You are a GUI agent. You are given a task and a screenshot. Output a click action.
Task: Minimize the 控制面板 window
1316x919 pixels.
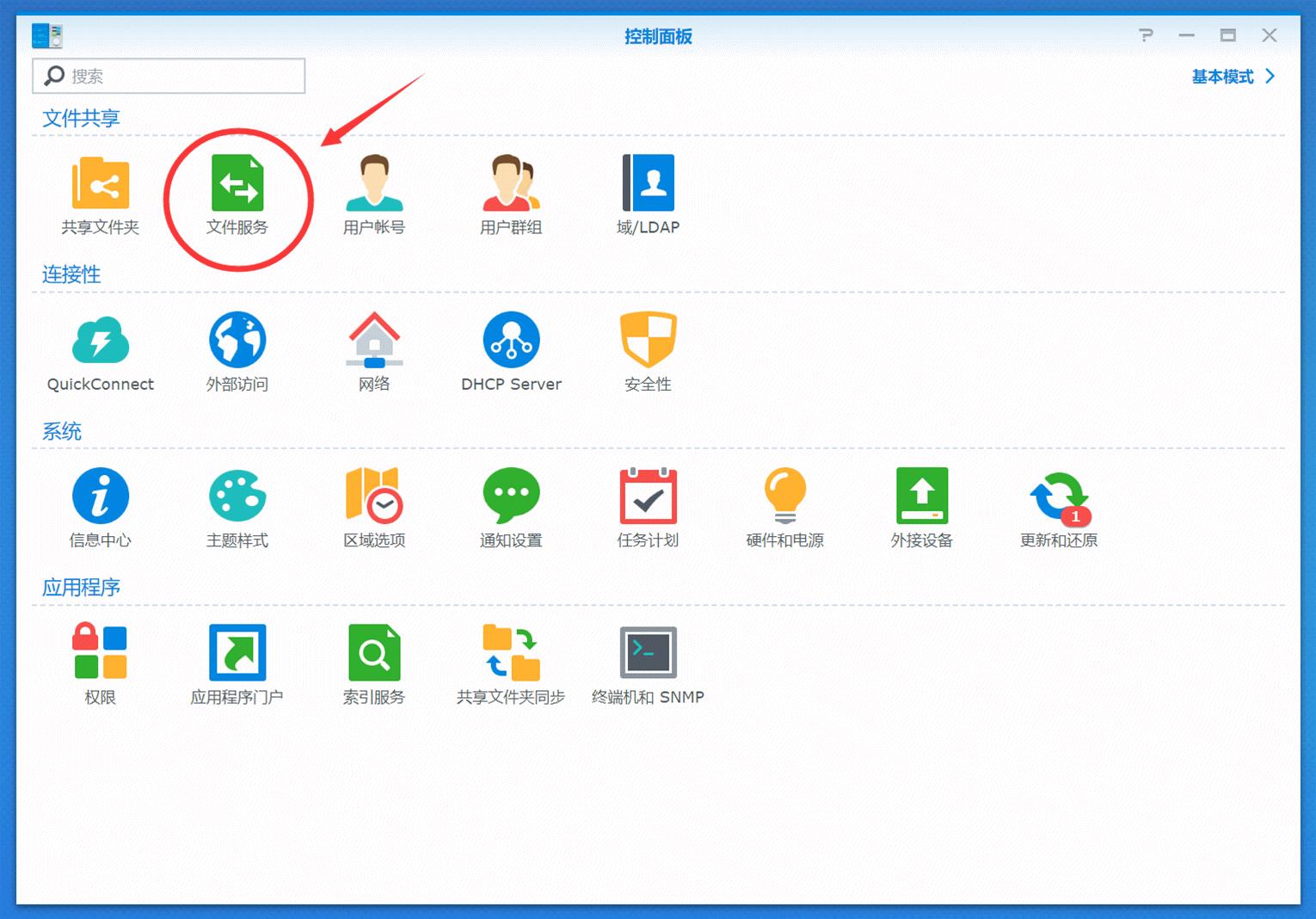(1187, 35)
